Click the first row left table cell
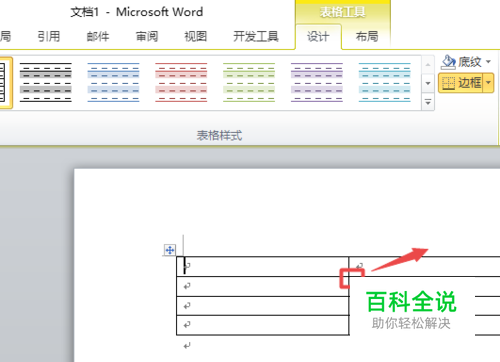This screenshot has height=362, width=500. click(x=263, y=266)
